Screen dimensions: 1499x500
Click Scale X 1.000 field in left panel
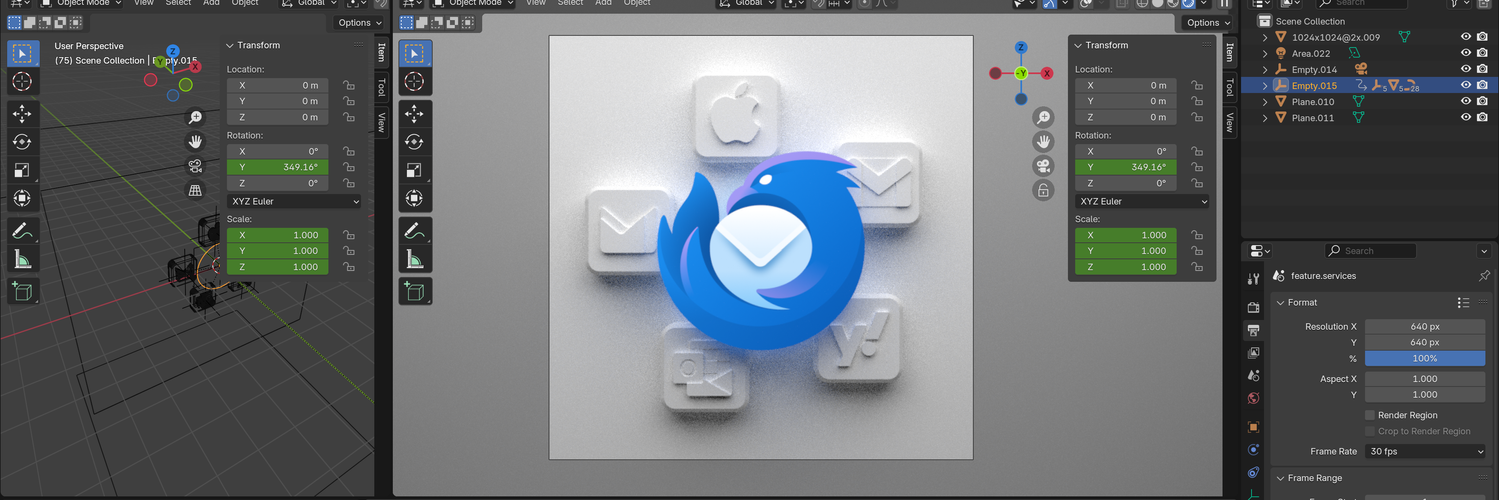coord(277,235)
